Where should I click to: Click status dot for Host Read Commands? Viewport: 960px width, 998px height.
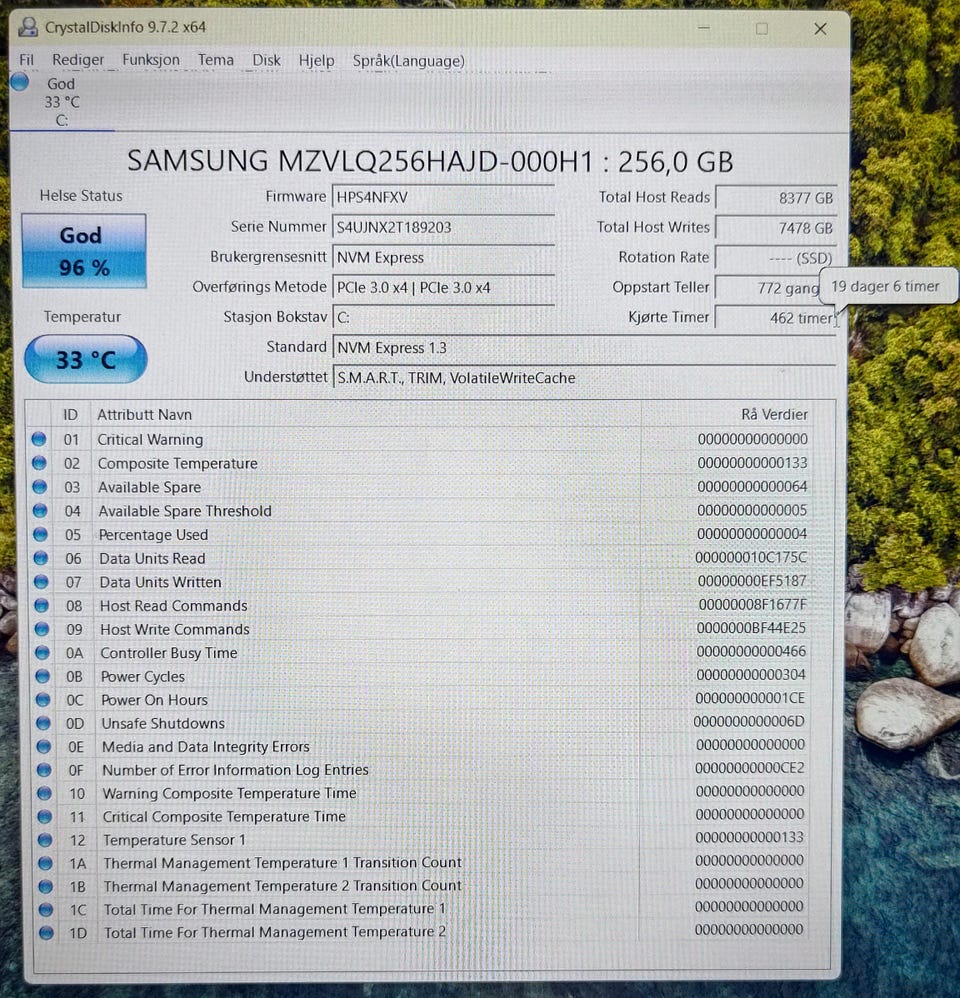(41, 605)
